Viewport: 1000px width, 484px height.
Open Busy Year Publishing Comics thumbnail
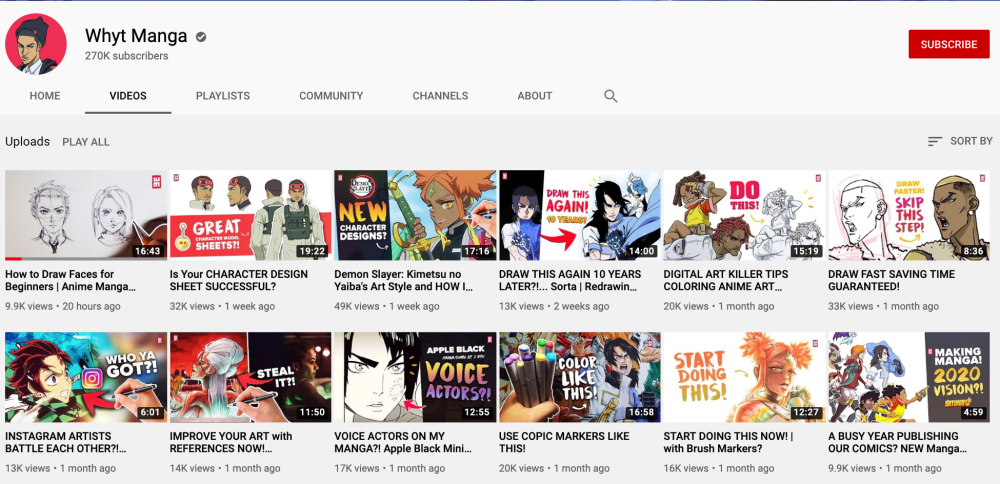[x=909, y=377]
